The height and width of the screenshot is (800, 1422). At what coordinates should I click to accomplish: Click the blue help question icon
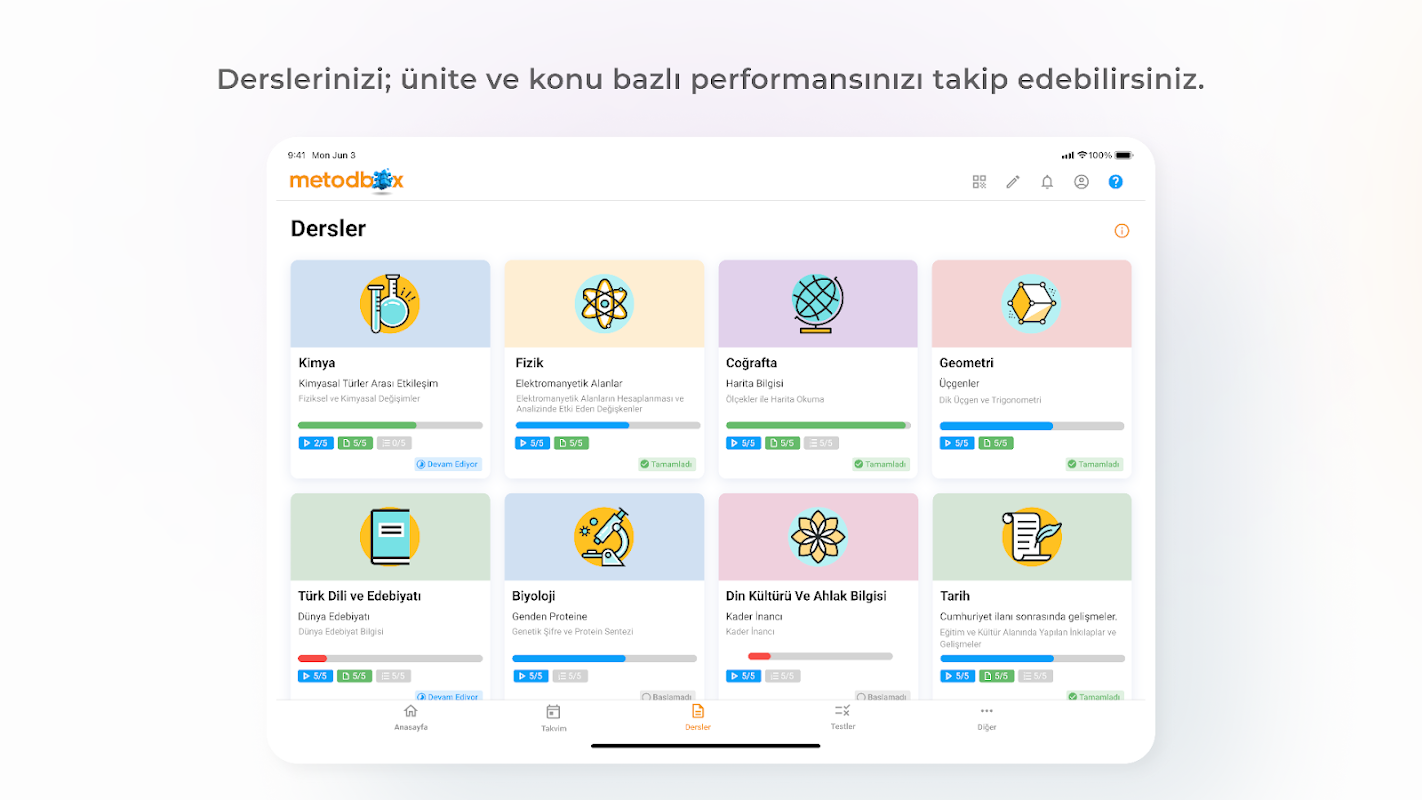(1116, 182)
